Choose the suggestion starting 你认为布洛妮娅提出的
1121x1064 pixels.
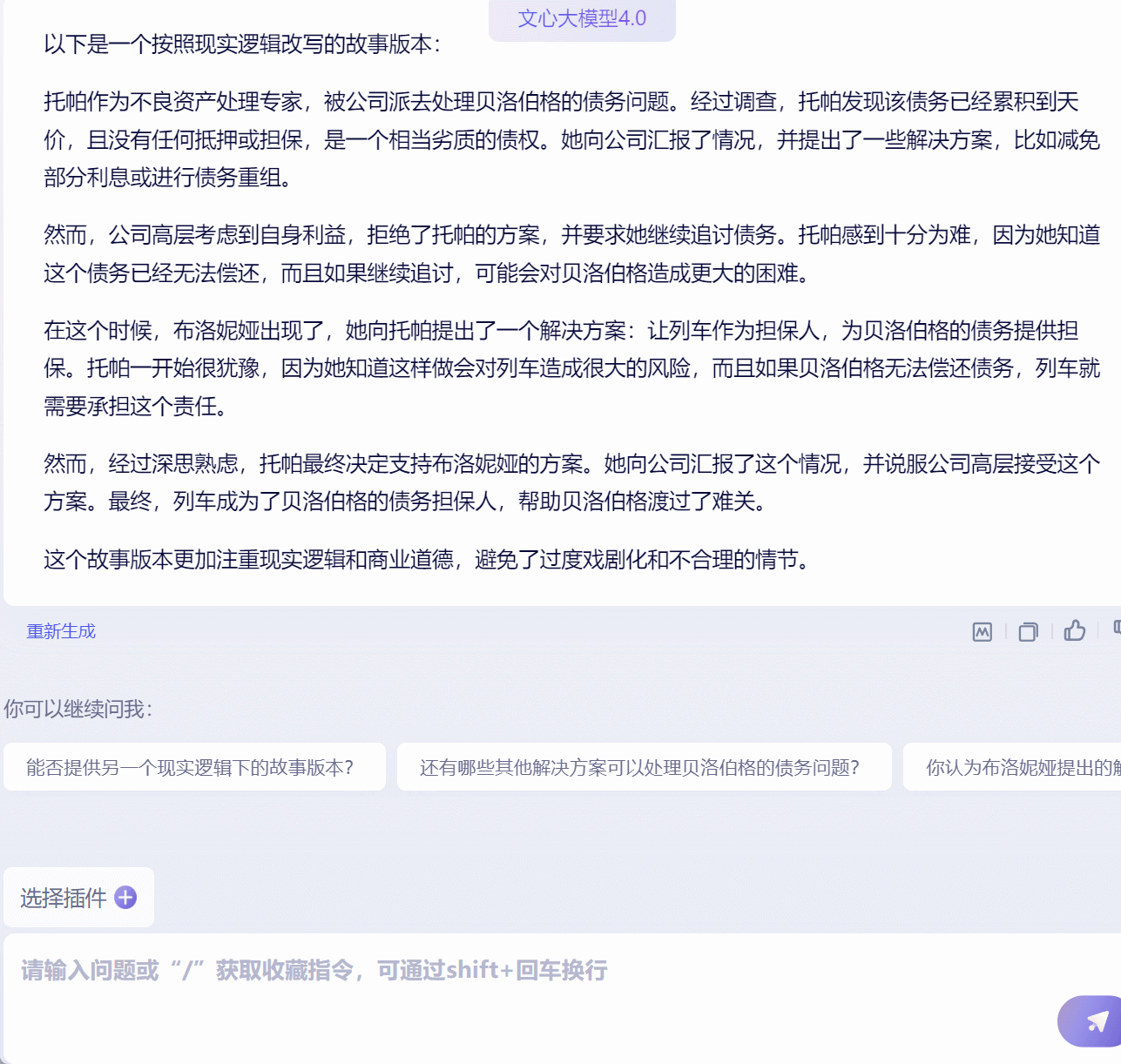tap(1012, 767)
